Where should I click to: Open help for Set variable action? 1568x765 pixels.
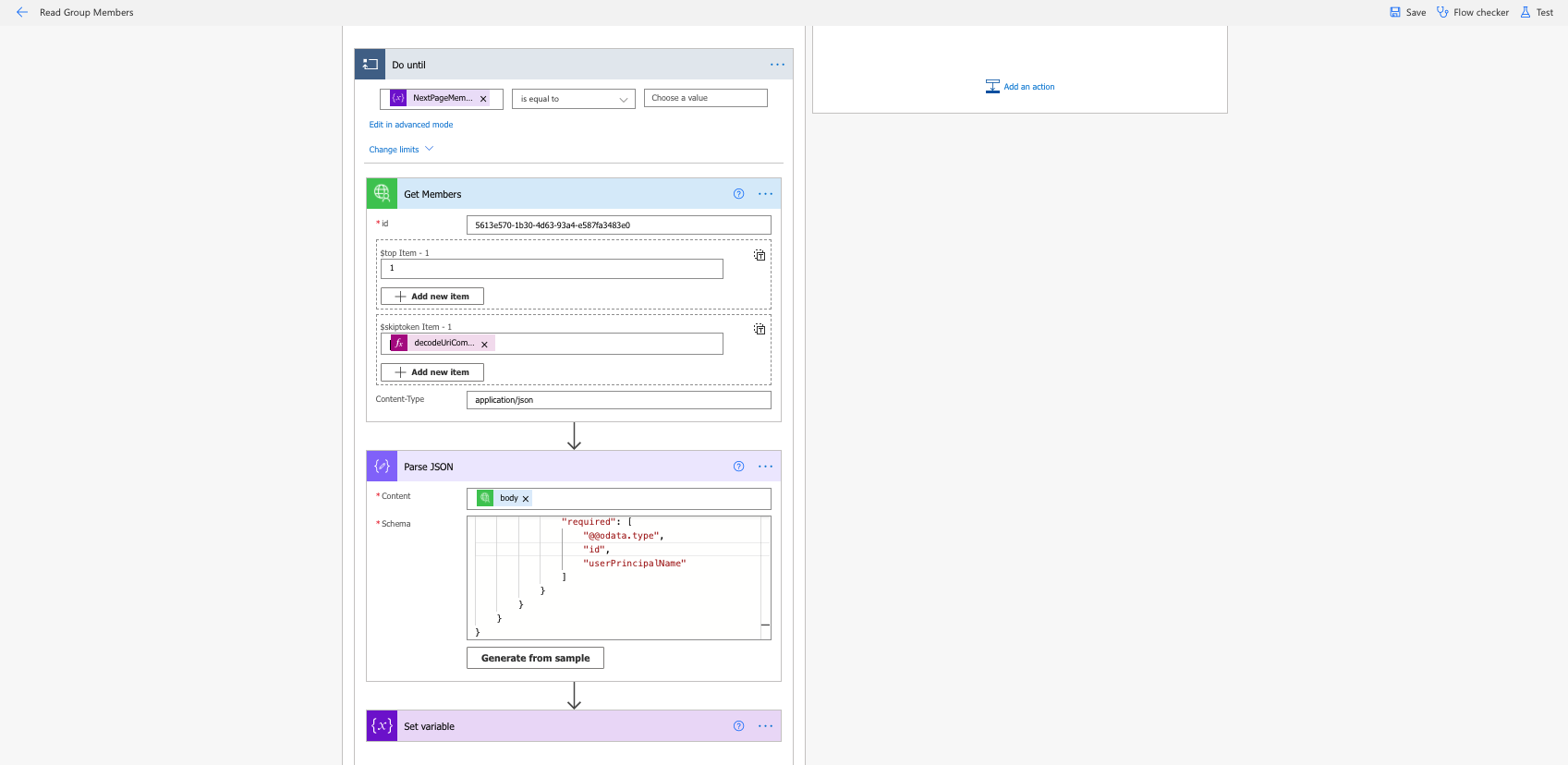(x=738, y=726)
